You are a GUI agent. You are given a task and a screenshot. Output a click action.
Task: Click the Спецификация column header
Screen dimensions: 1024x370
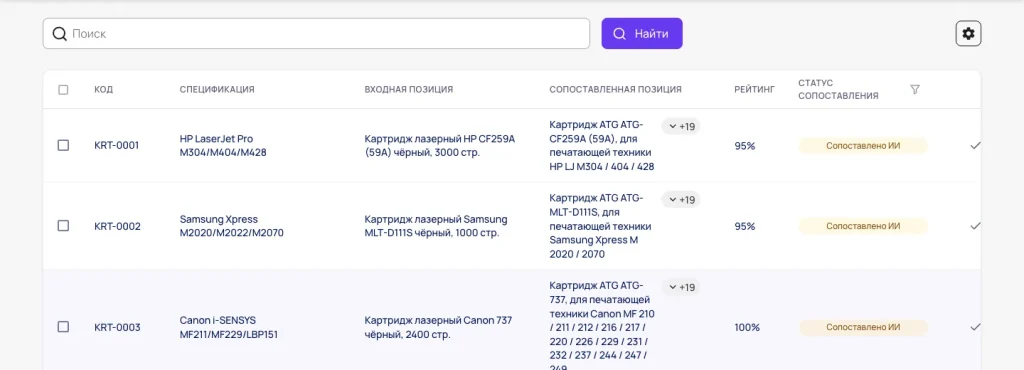pyautogui.click(x=217, y=89)
